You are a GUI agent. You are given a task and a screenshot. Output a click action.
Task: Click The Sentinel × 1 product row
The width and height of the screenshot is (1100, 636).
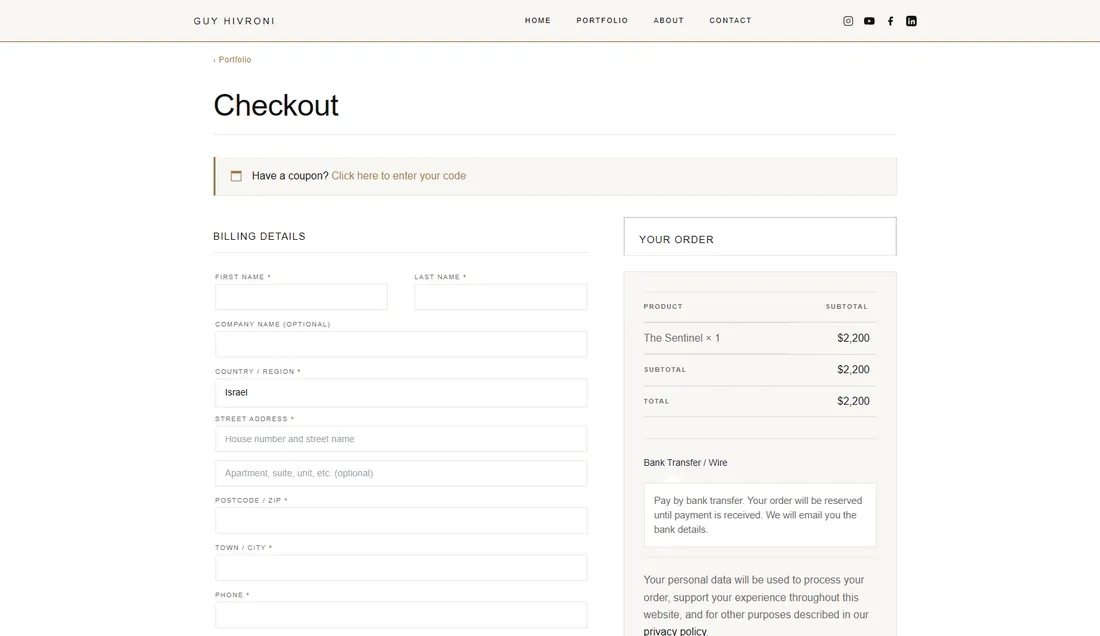coord(760,338)
